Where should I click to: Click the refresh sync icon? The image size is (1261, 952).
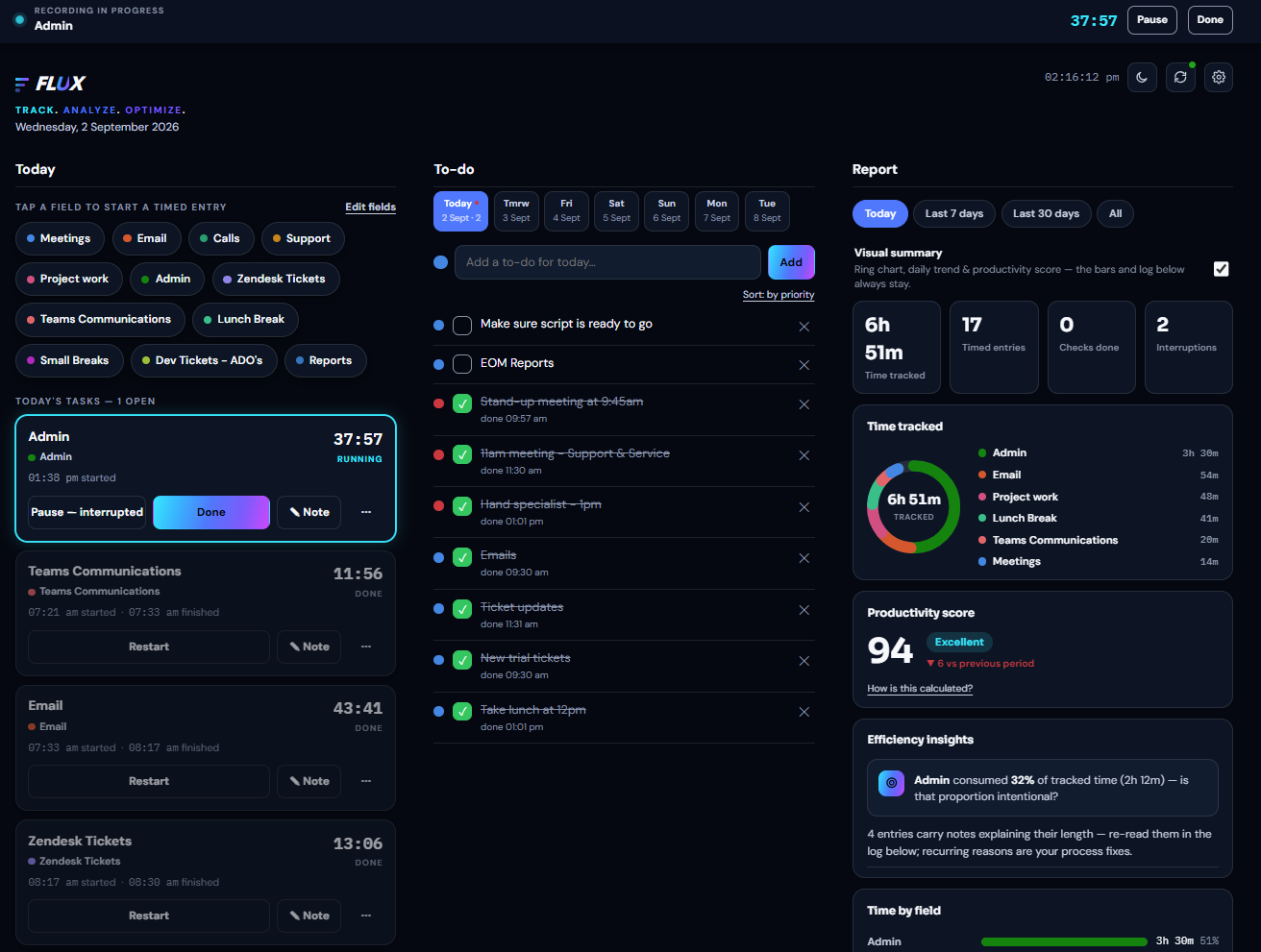click(x=1180, y=78)
